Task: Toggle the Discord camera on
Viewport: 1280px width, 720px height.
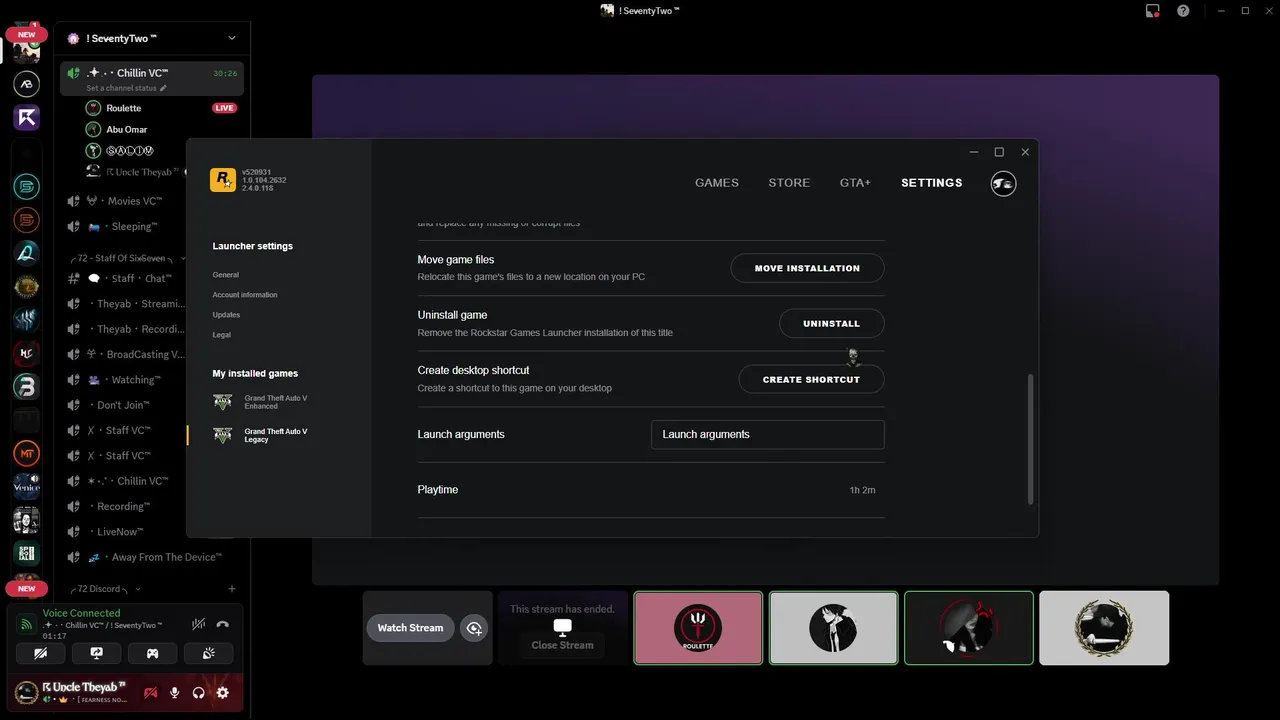Action: tap(41, 653)
